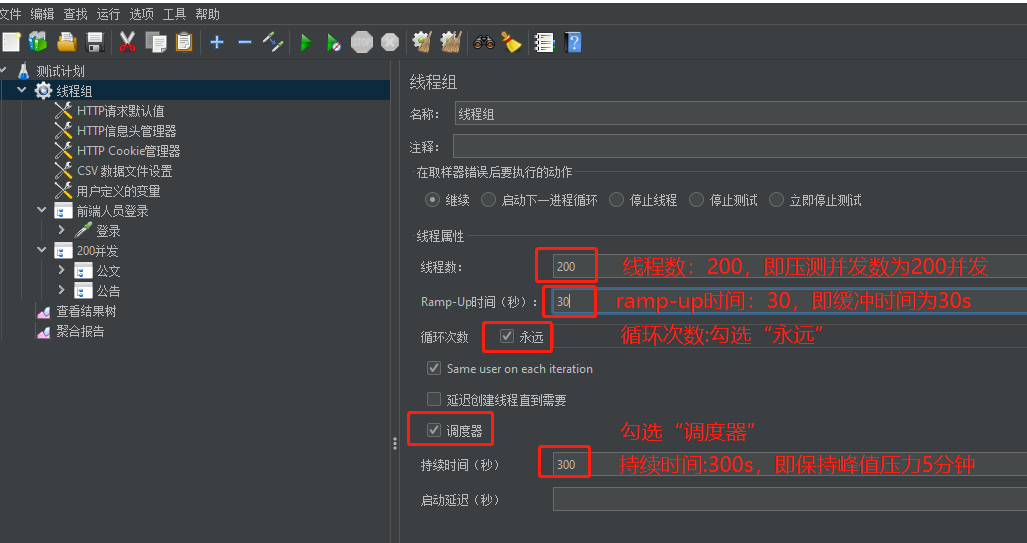
Task: Toggle Same user on each iteration checkbox
Action: tap(434, 368)
